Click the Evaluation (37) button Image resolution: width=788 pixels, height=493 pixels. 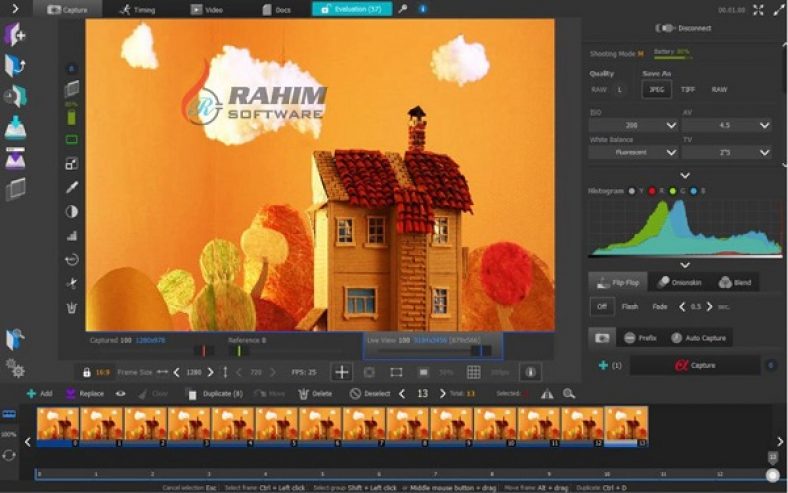[351, 9]
